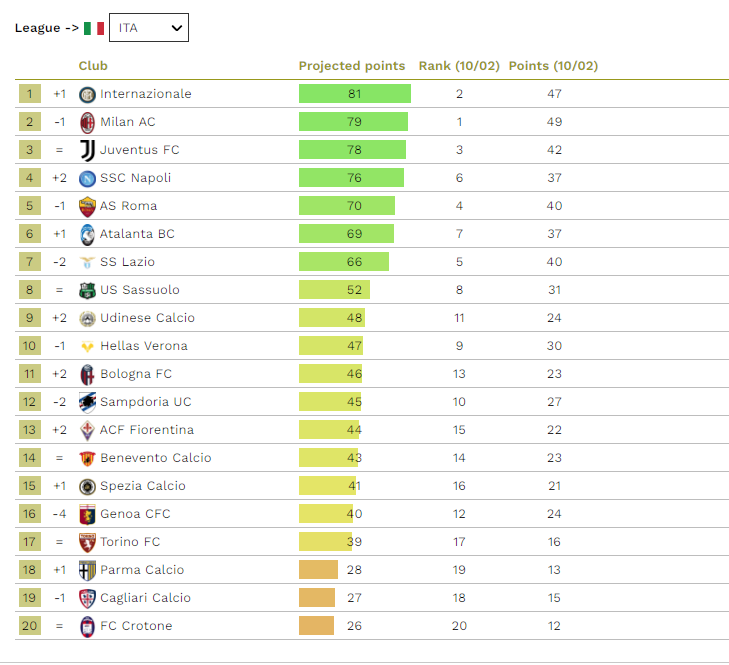The image size is (729, 665).
Task: Select the Atalanta BC logo
Action: (87, 234)
